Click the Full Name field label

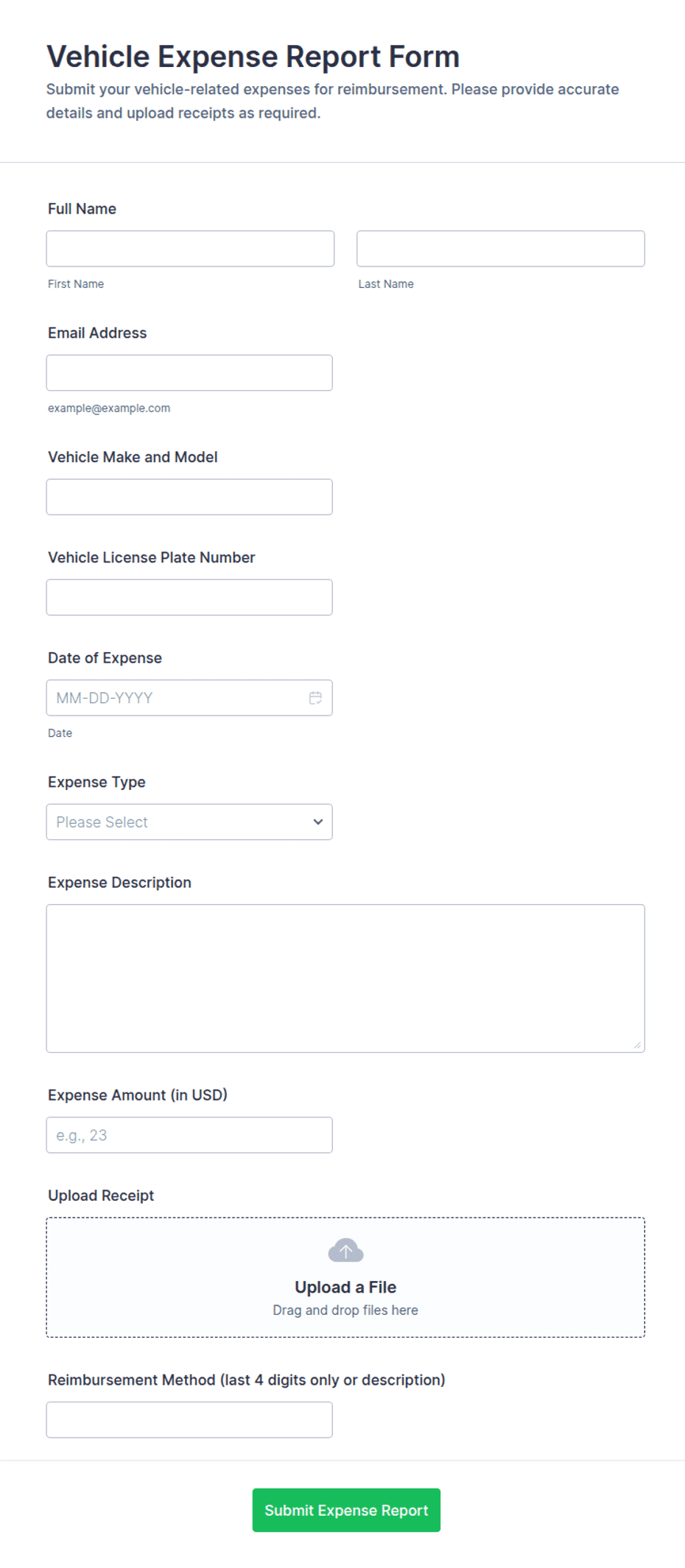pos(82,209)
